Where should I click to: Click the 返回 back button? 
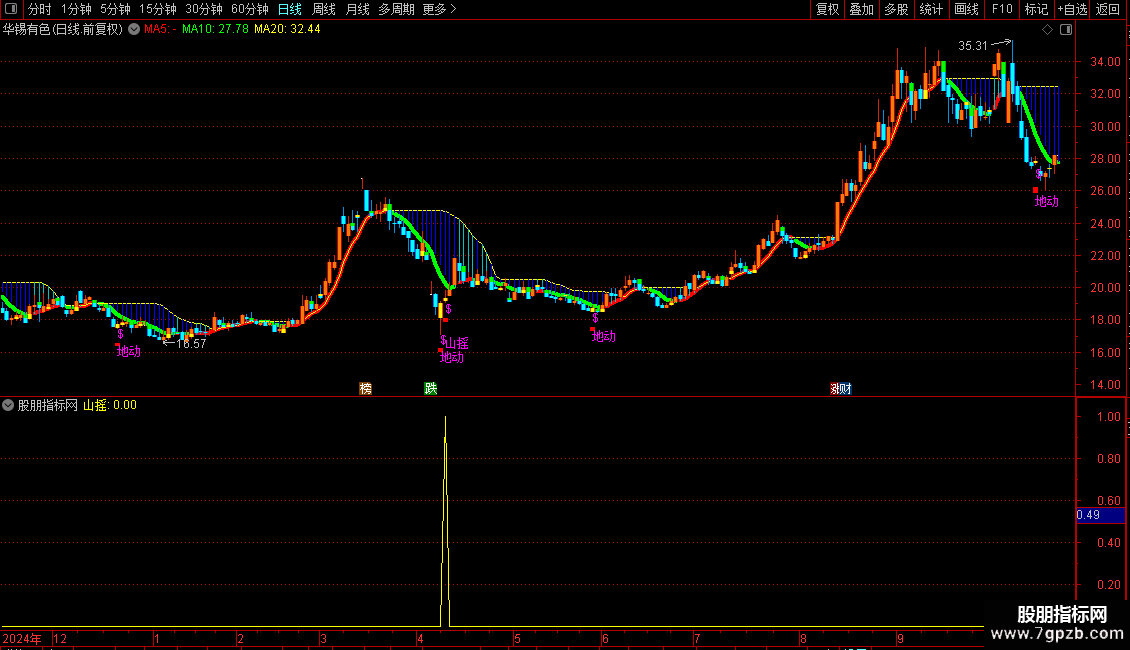(1108, 9)
